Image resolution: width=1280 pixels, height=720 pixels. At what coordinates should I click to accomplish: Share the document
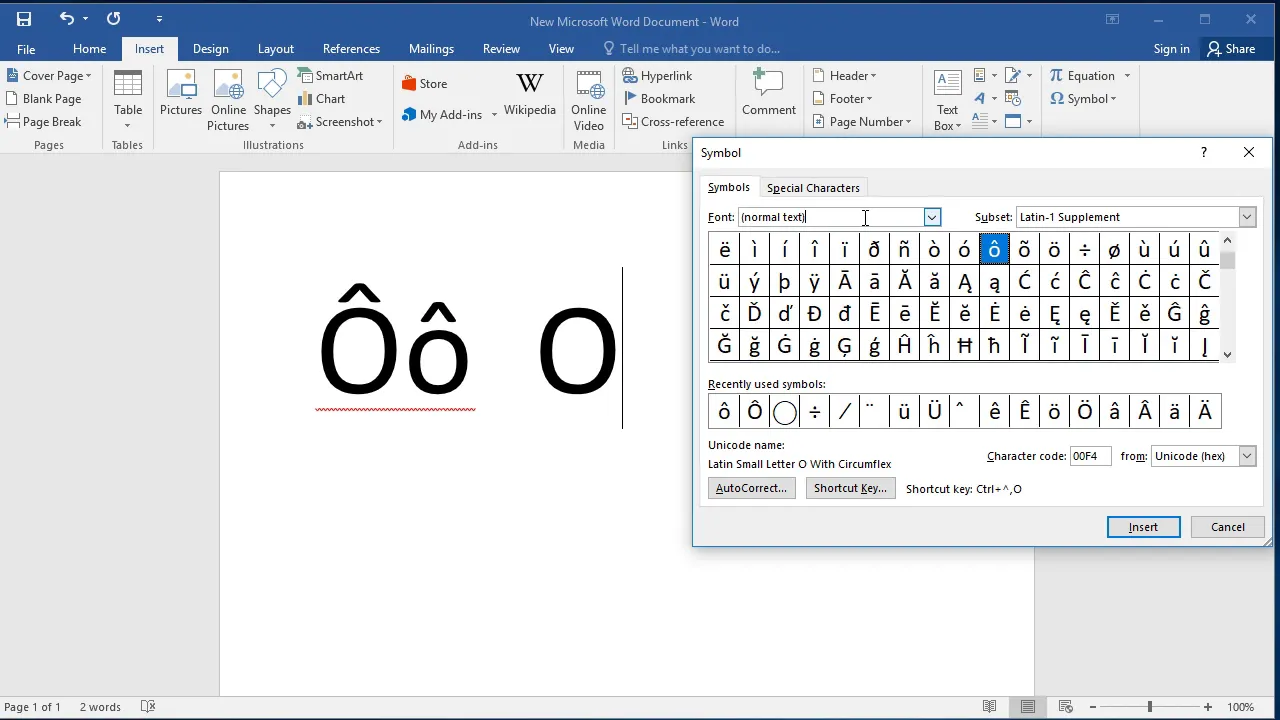click(1231, 49)
